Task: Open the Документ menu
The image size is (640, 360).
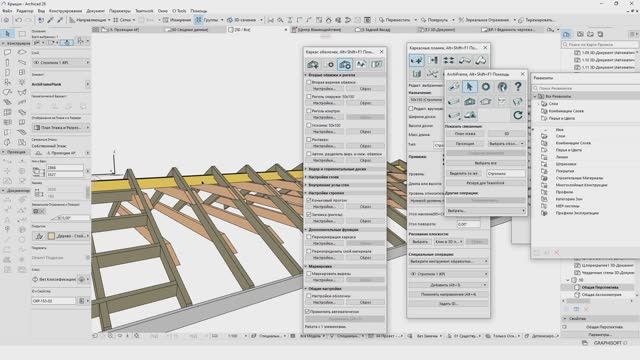Action: coord(96,11)
